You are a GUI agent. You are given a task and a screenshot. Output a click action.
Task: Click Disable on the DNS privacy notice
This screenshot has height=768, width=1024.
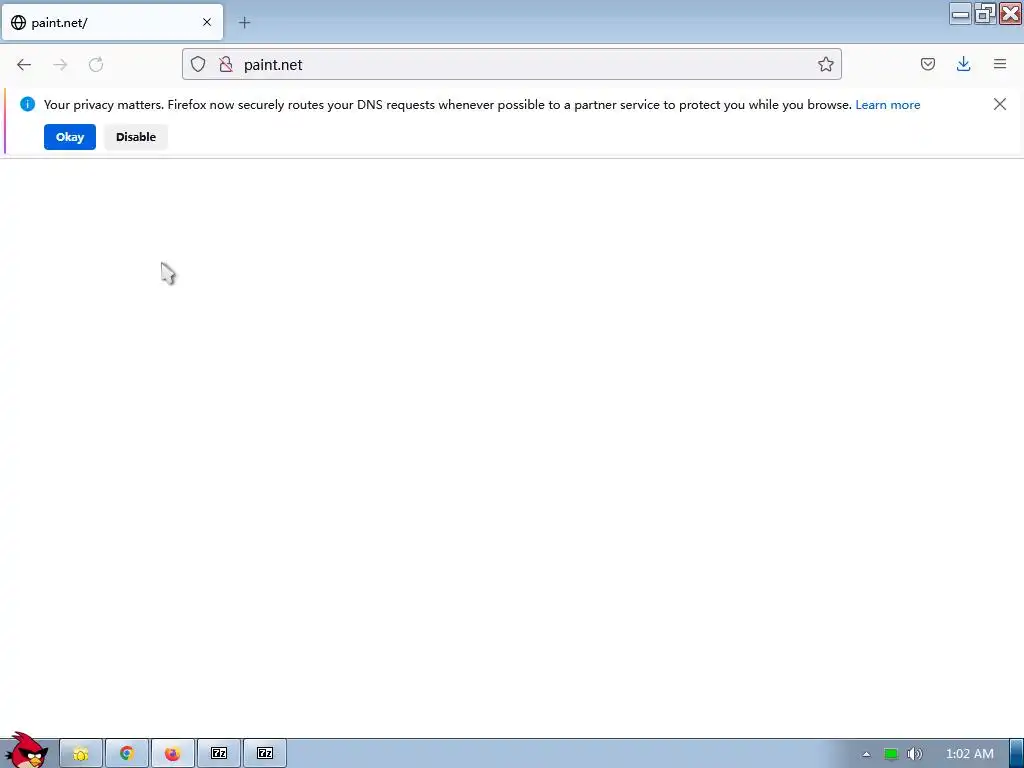136,137
